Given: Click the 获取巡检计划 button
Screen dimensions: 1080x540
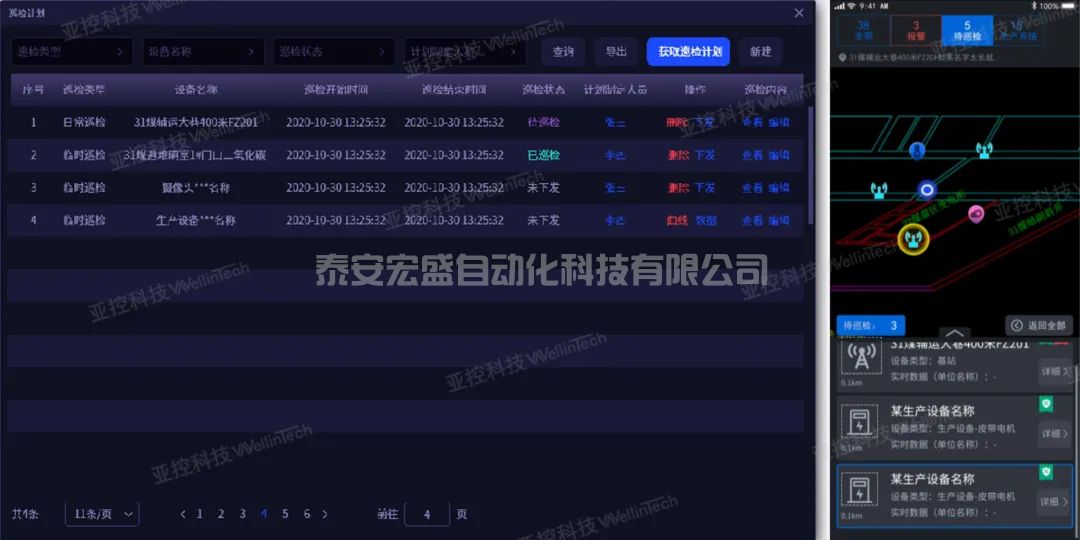Looking at the screenshot, I should (688, 52).
